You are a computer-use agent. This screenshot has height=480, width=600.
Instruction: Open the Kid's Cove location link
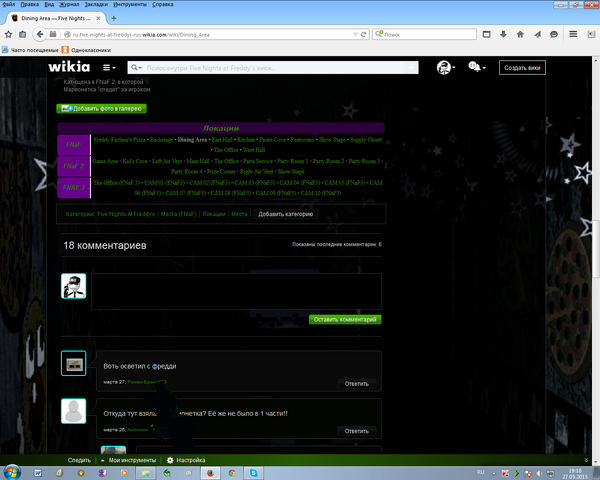[x=135, y=161]
